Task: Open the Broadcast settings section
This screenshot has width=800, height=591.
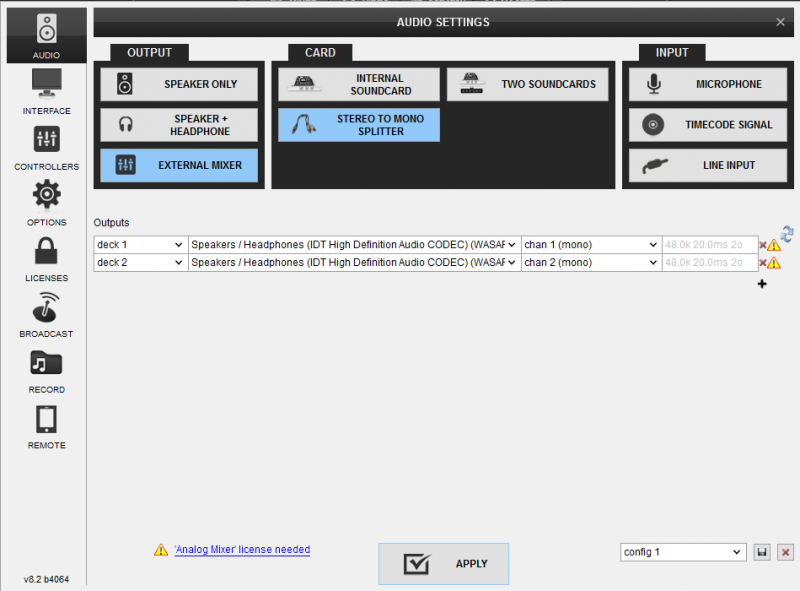Action: tap(46, 314)
